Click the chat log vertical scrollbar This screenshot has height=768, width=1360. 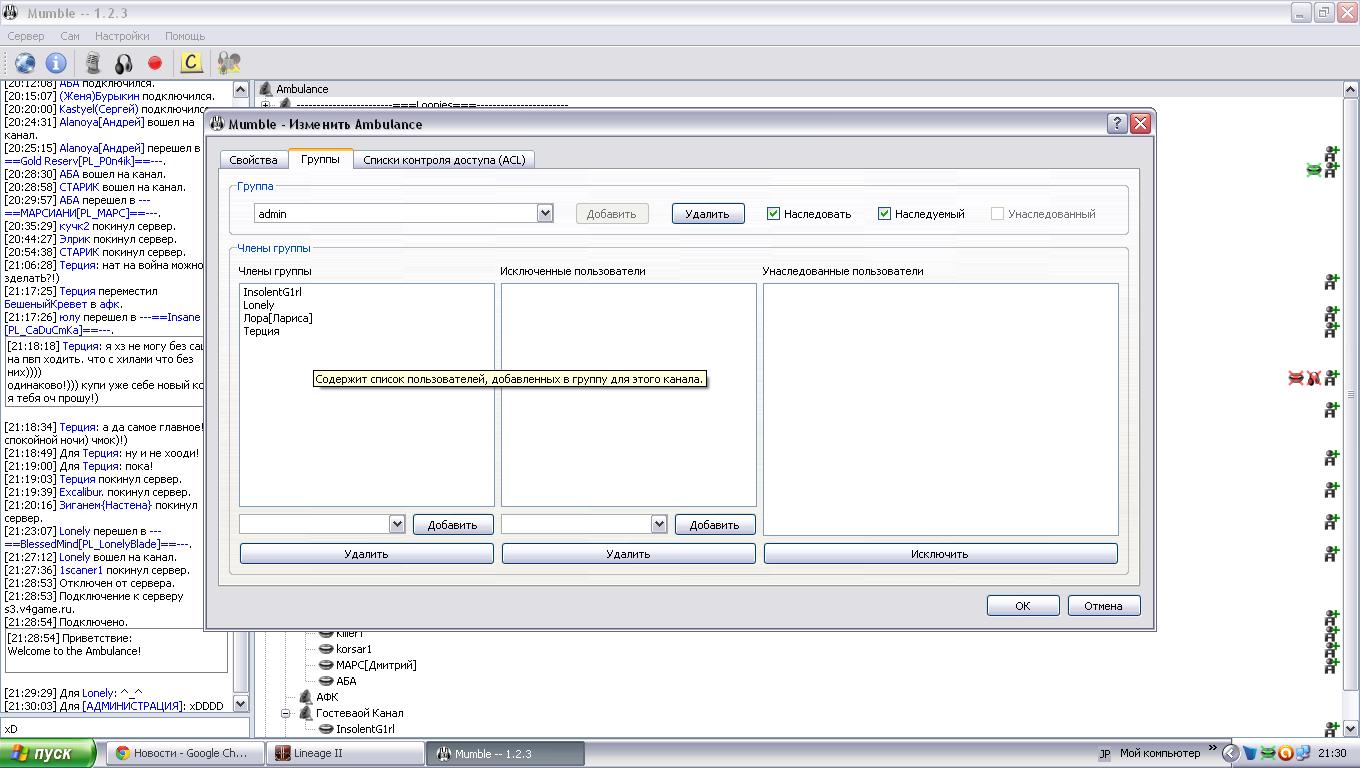240,400
